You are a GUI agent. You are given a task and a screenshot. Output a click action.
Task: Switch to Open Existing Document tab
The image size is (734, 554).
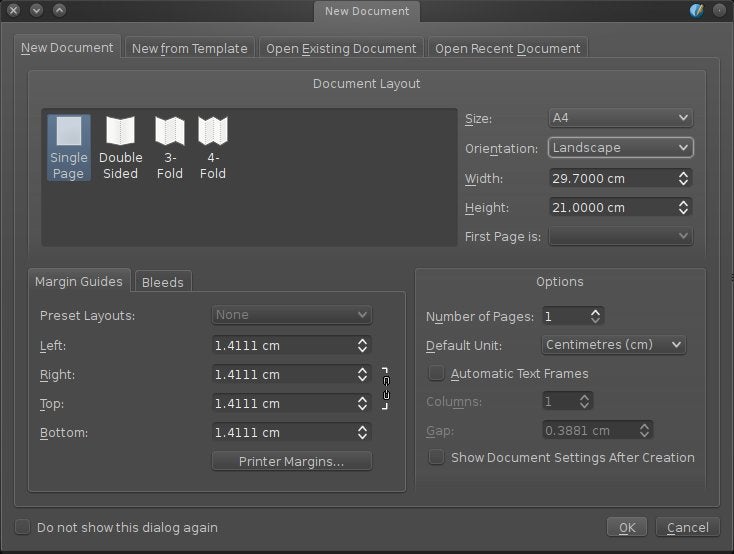coord(341,48)
